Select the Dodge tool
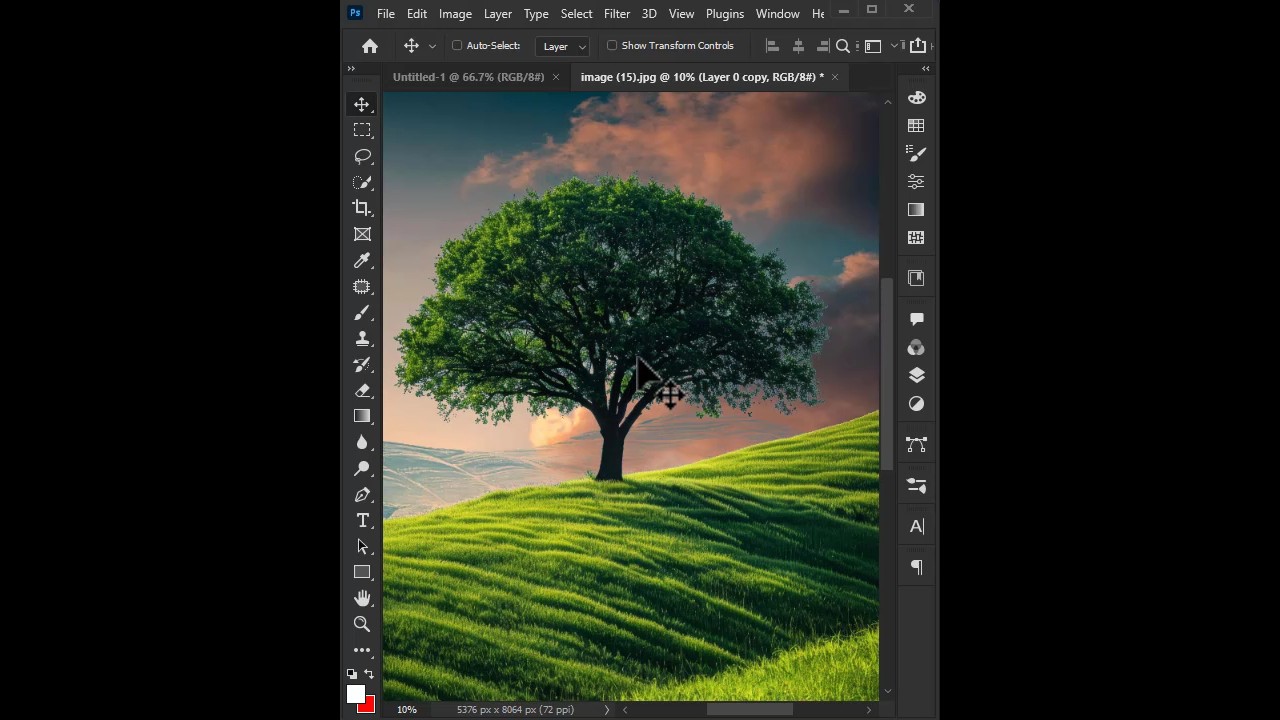 362,468
